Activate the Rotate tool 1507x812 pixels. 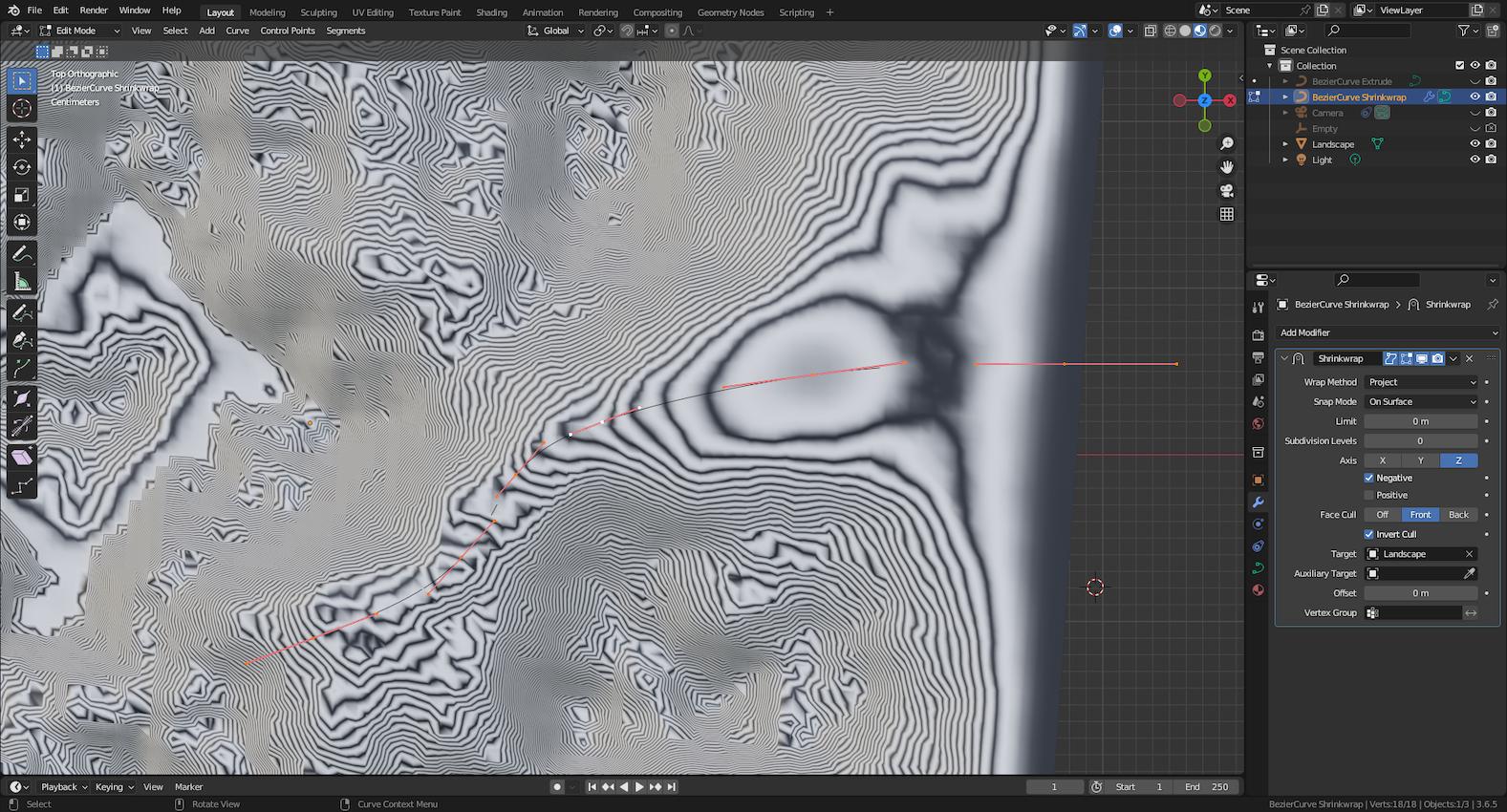coord(21,167)
